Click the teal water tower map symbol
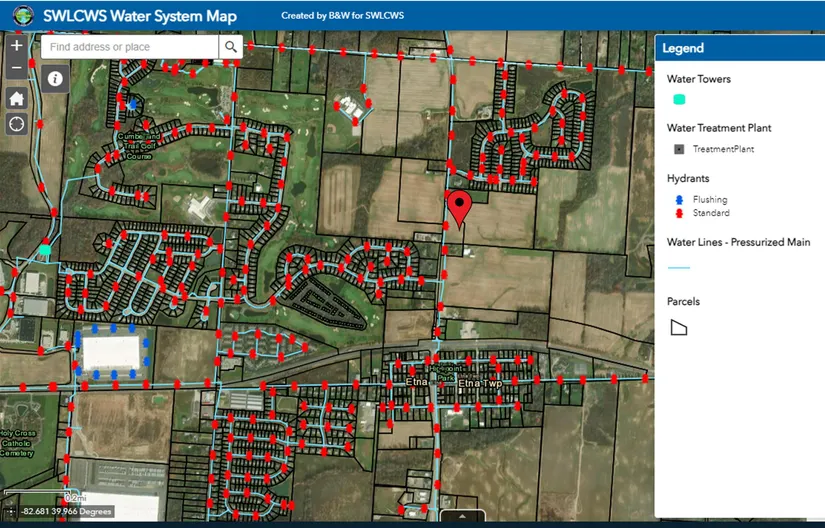 coord(45,249)
